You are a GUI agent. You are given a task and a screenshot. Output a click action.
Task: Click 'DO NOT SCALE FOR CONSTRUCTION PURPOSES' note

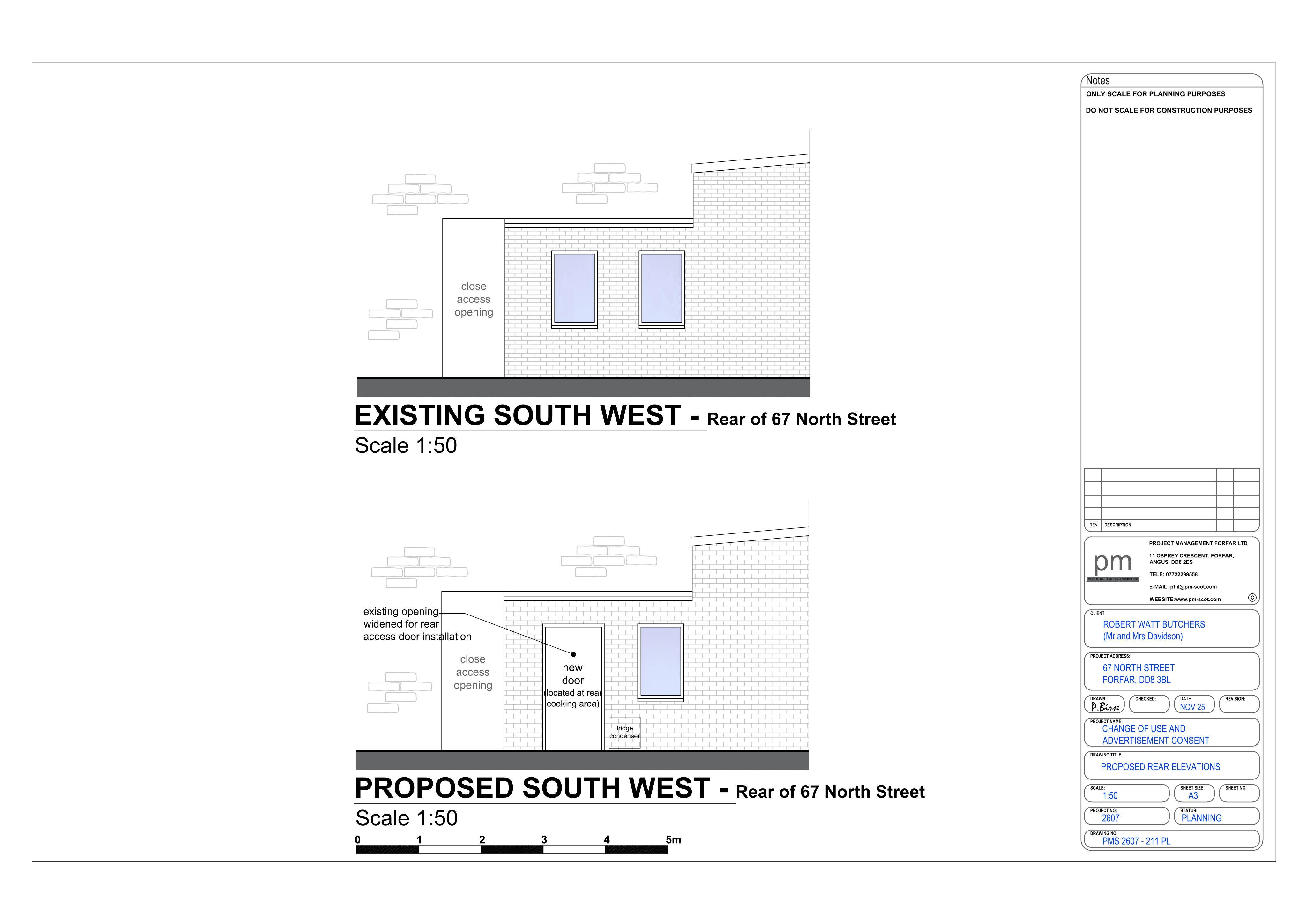pos(1169,110)
